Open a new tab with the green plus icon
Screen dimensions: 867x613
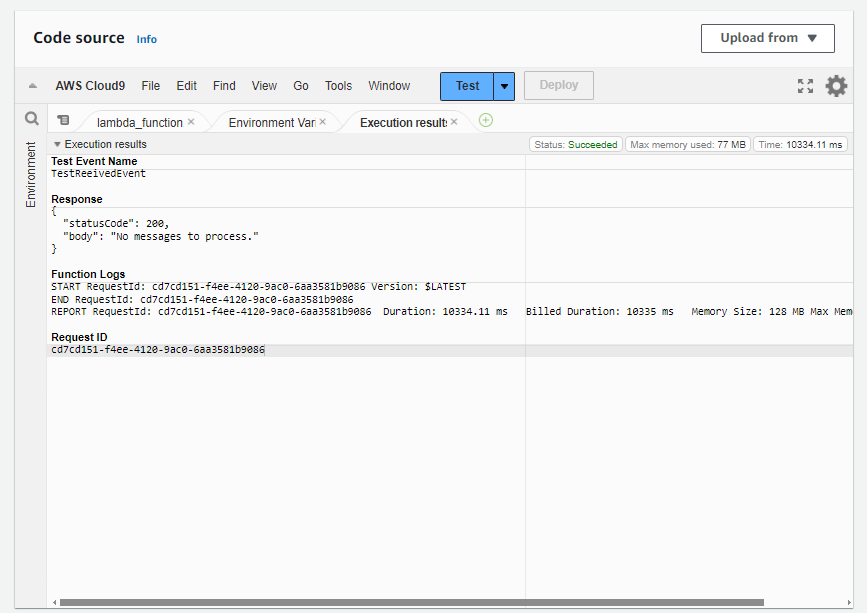(486, 119)
